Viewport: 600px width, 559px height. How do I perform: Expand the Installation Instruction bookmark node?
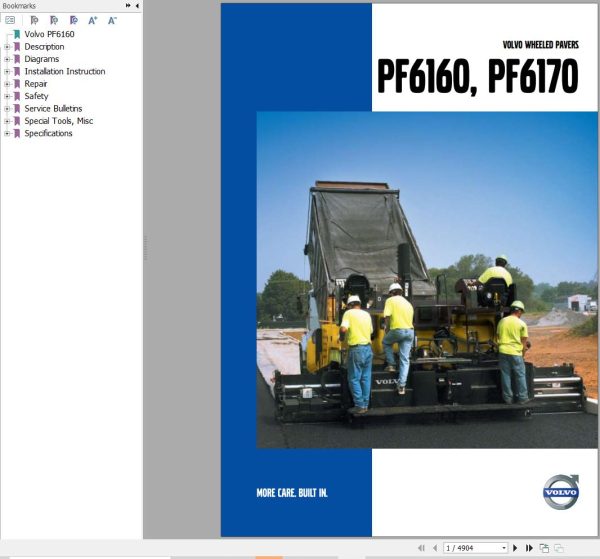click(x=7, y=72)
